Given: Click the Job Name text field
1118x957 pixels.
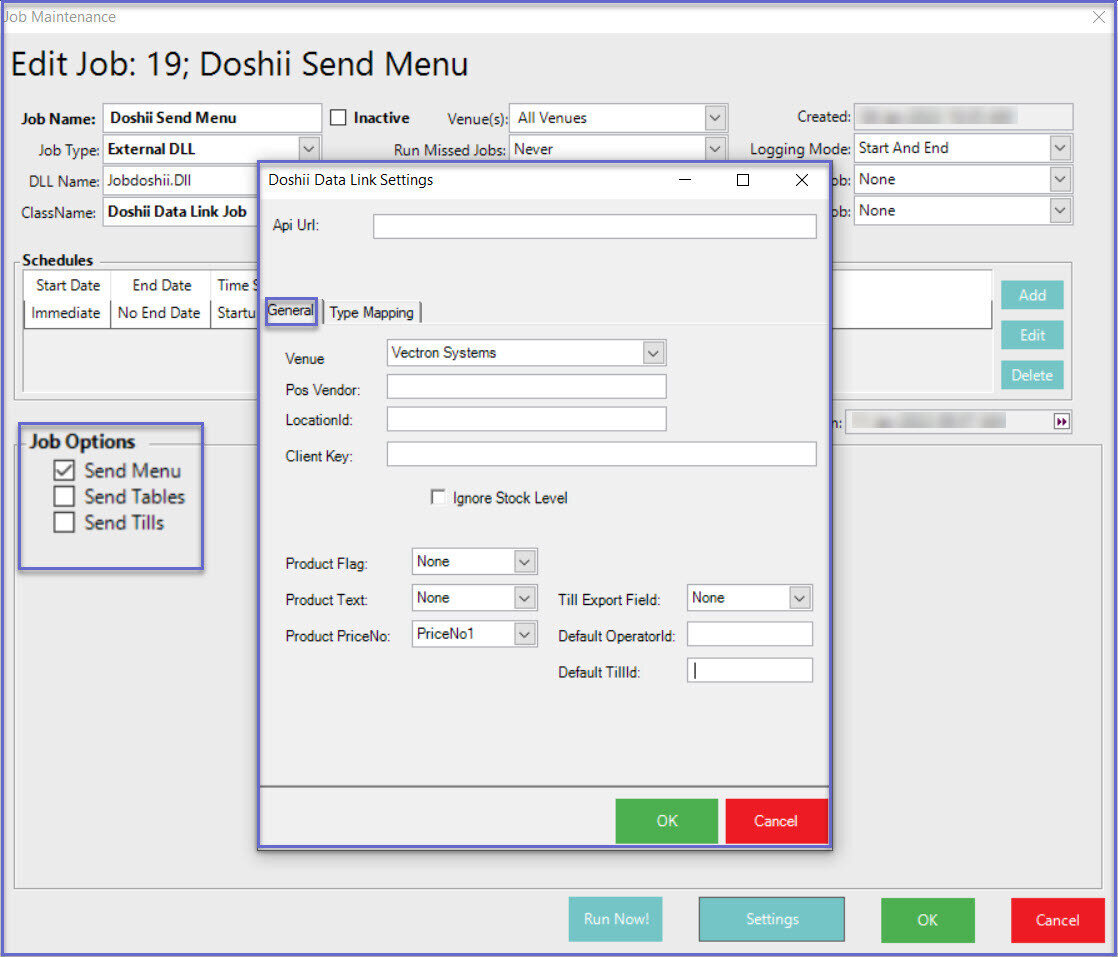Looking at the screenshot, I should 212,118.
